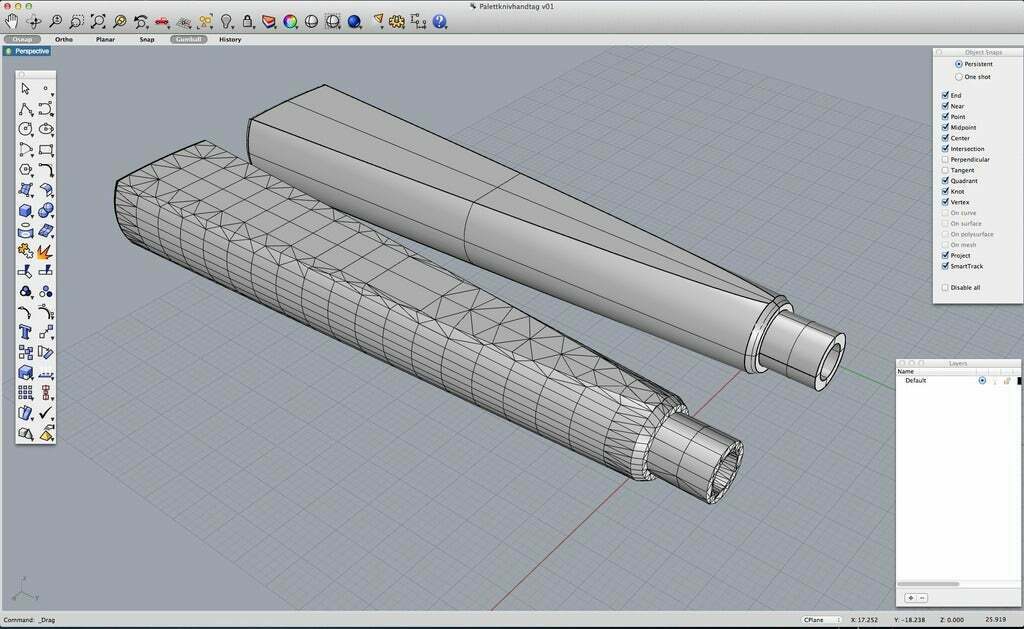Click the red car named-view icon
The width and height of the screenshot is (1024, 629).
(x=162, y=22)
